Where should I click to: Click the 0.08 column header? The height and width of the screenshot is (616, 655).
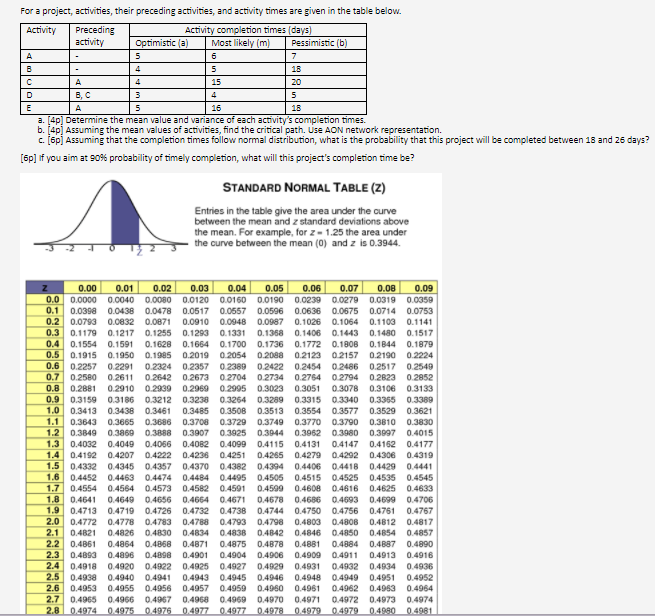[382, 288]
